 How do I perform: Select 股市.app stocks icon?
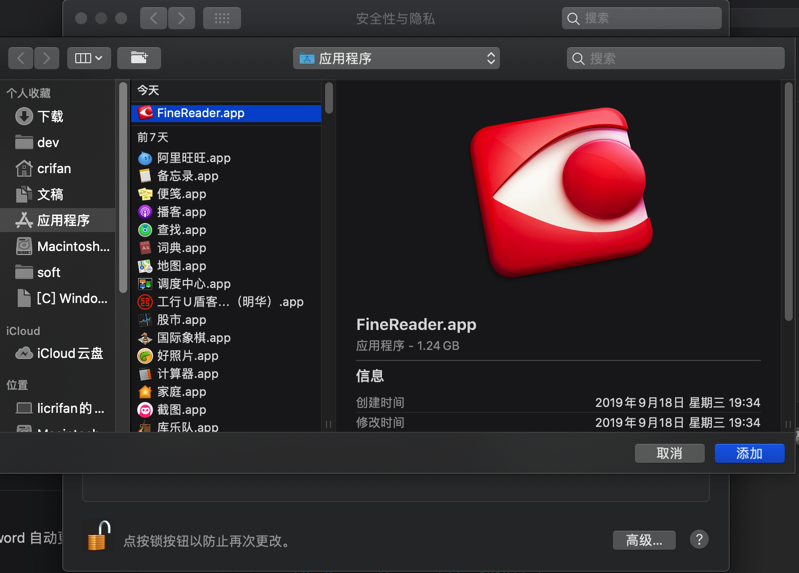tap(145, 320)
